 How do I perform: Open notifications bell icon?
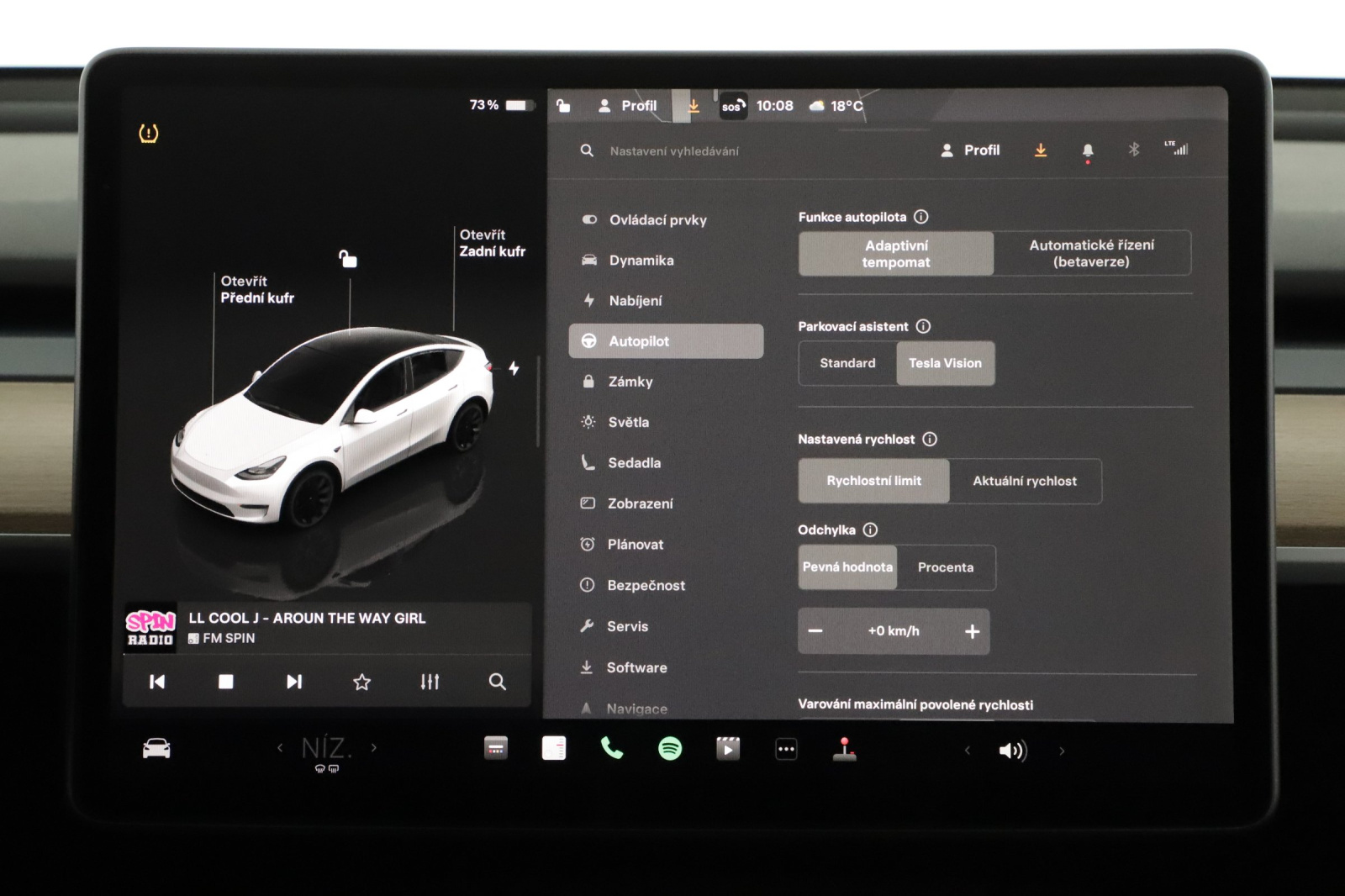point(1088,151)
